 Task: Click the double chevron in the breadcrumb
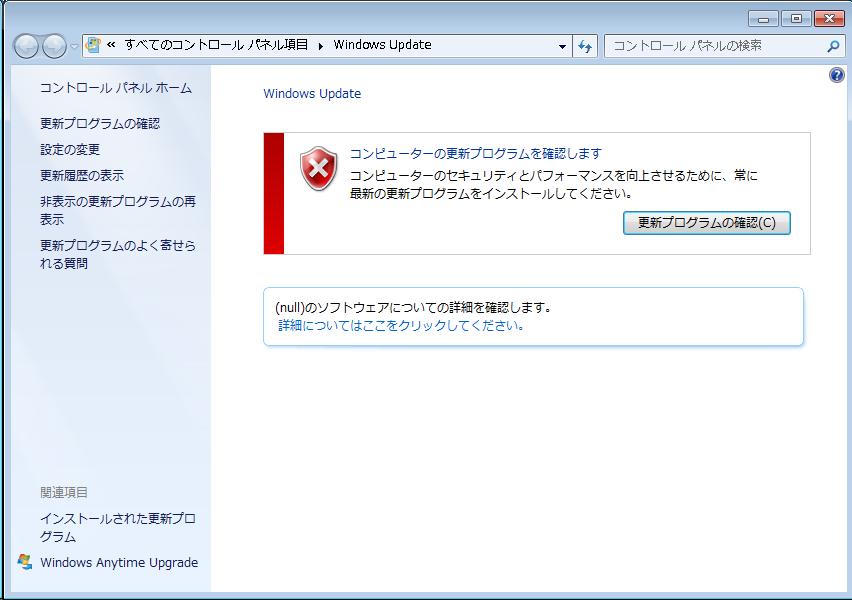point(111,45)
